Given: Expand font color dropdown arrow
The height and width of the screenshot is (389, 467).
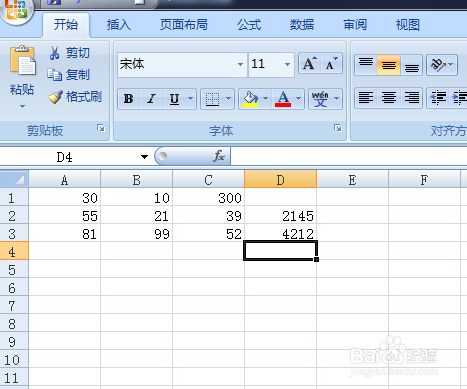Looking at the screenshot, I should pyautogui.click(x=299, y=99).
